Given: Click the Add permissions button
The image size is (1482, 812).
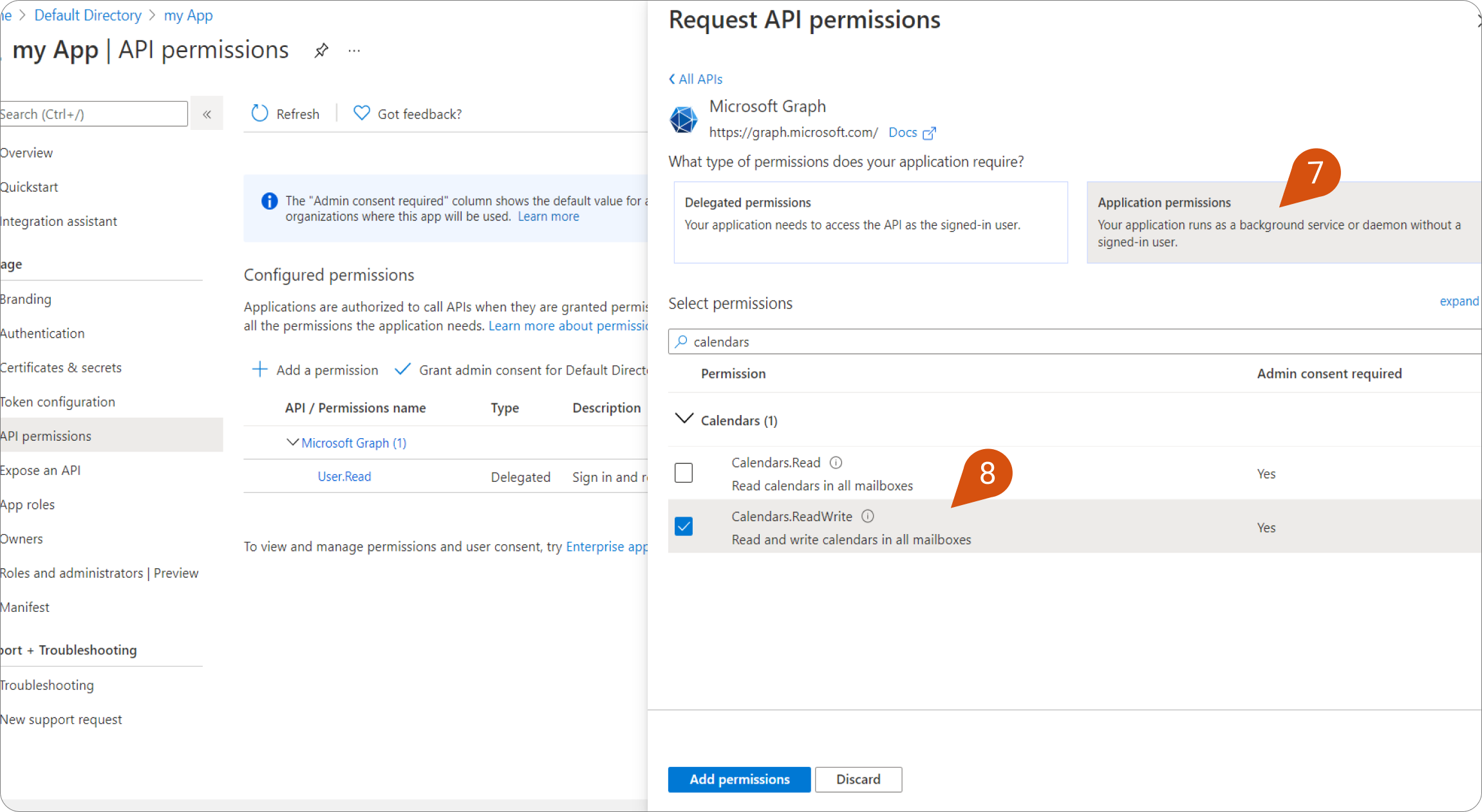Looking at the screenshot, I should pos(739,779).
